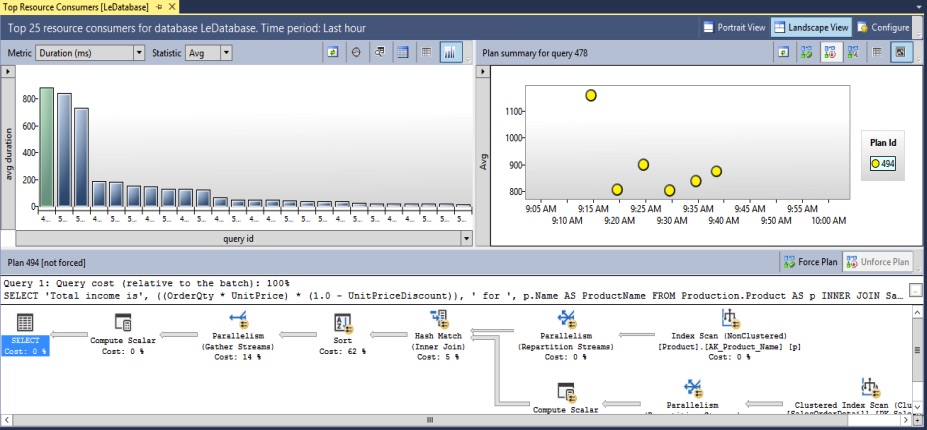
Task: Open the view query text icon
Action: (380, 53)
